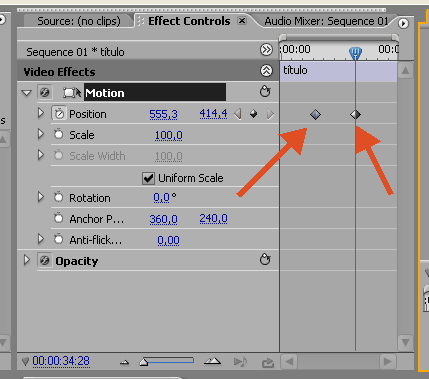Click the current timecode 00:00:34:28
Image resolution: width=429 pixels, height=379 pixels.
pos(61,361)
